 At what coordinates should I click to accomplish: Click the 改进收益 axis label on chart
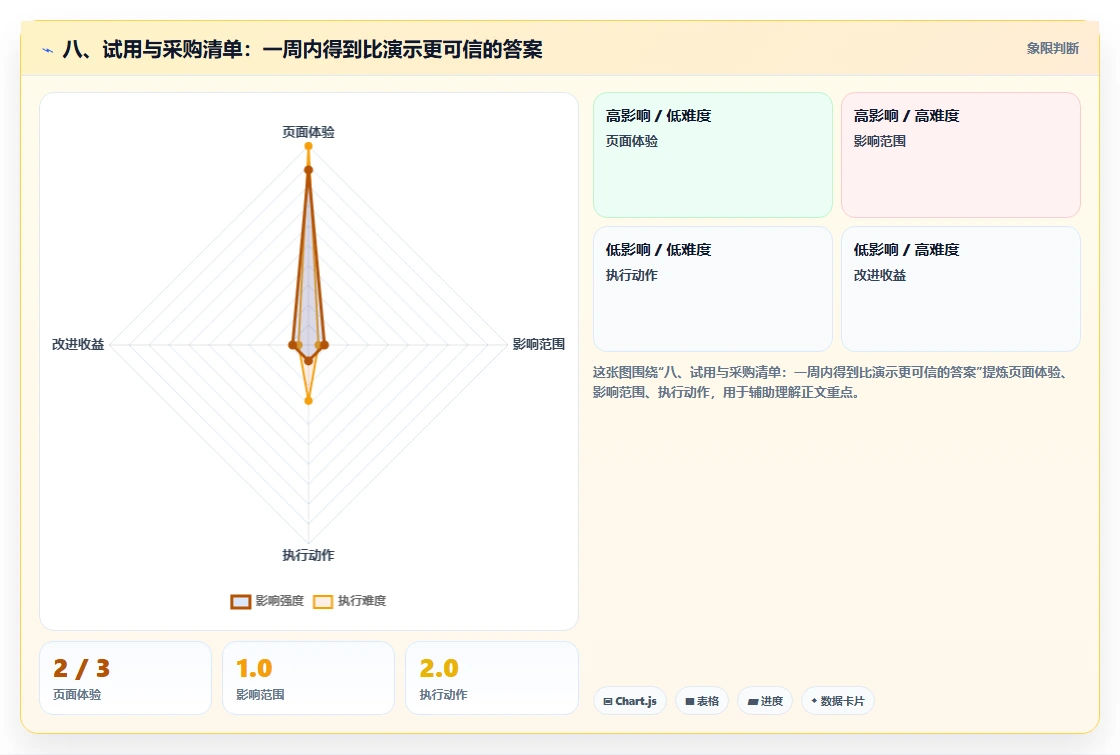pyautogui.click(x=78, y=344)
